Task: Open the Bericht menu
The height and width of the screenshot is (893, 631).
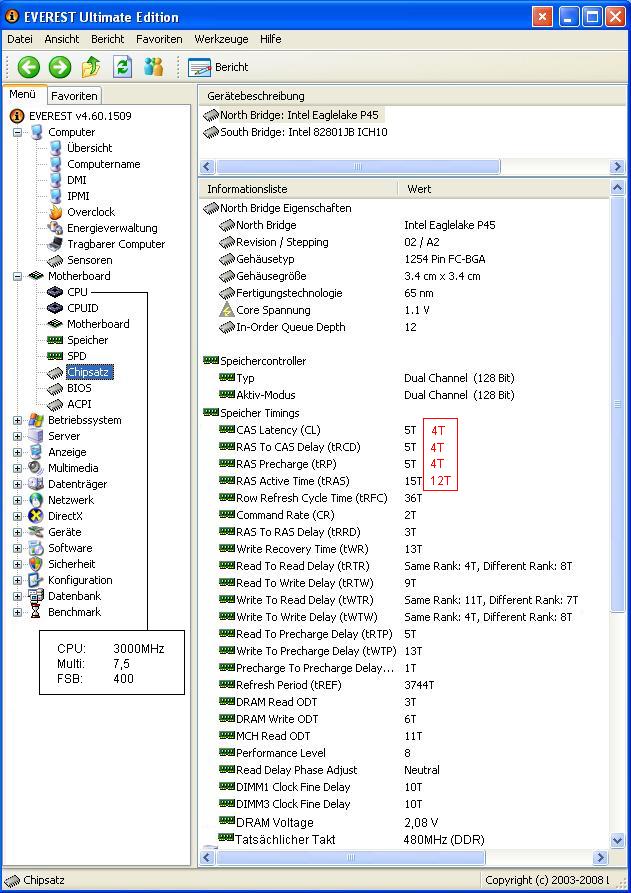Action: pos(107,39)
